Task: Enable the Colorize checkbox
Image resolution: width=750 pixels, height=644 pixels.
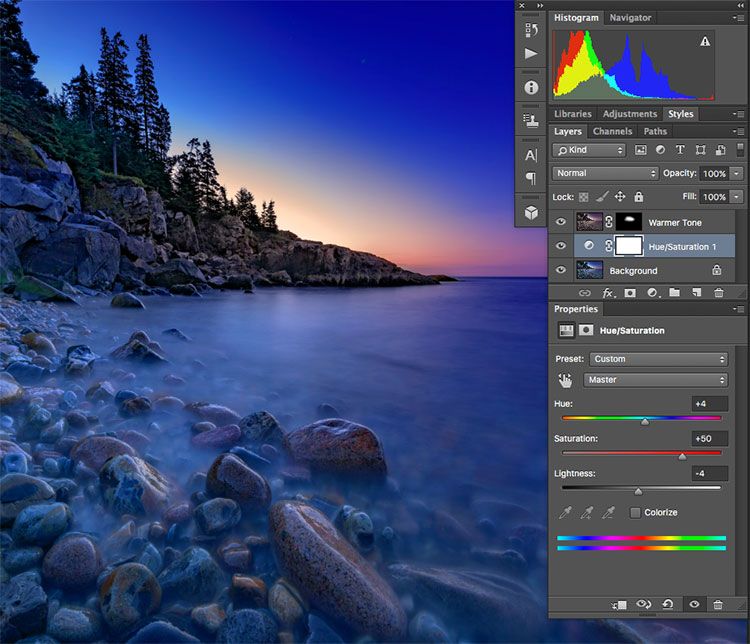Action: (x=636, y=512)
